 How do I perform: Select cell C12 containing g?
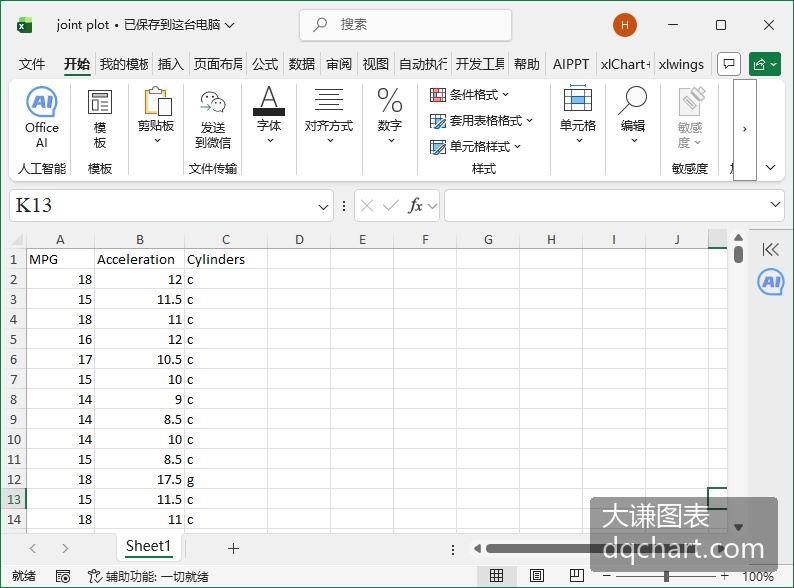tap(226, 479)
